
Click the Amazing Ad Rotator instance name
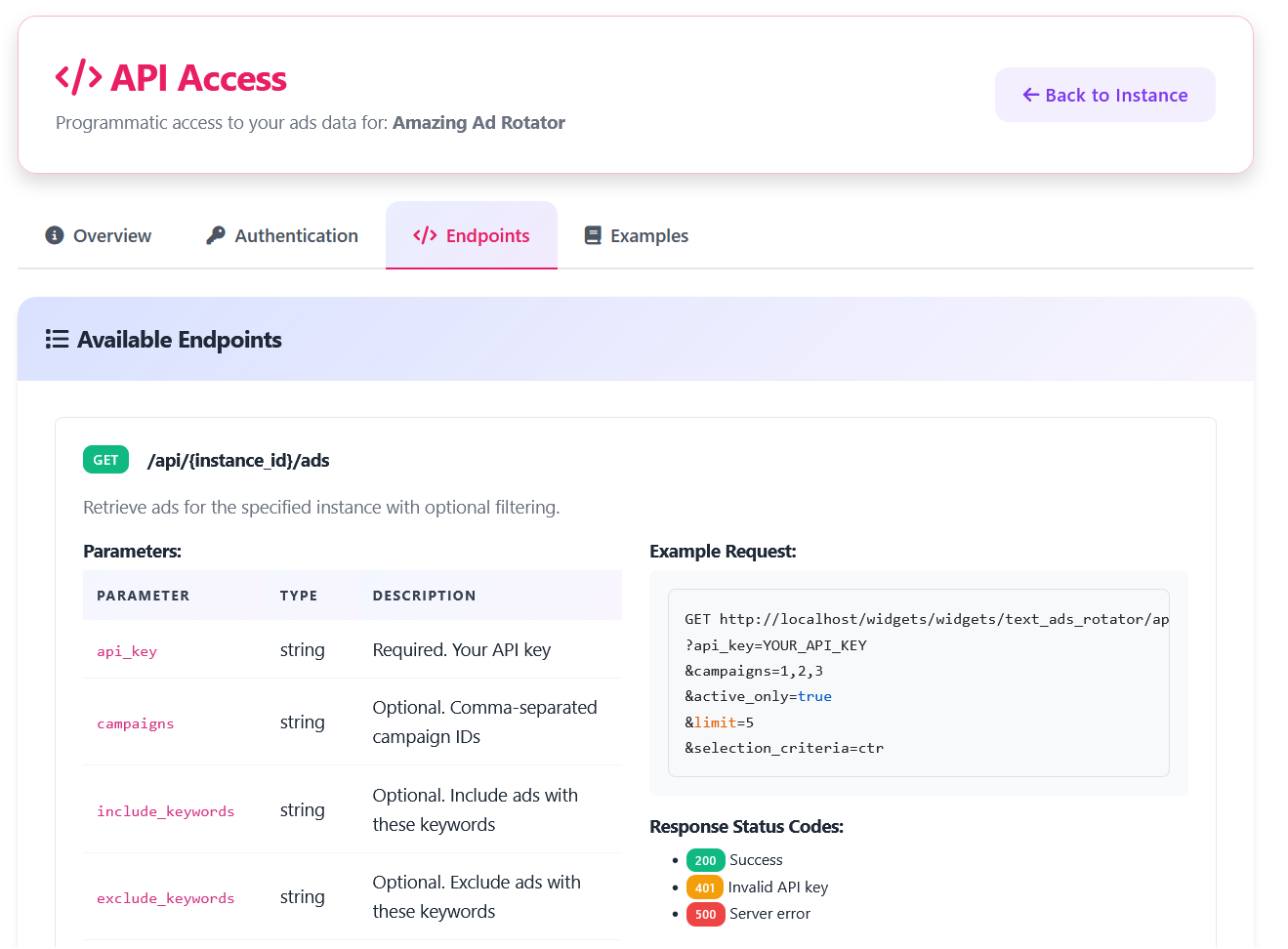(478, 123)
